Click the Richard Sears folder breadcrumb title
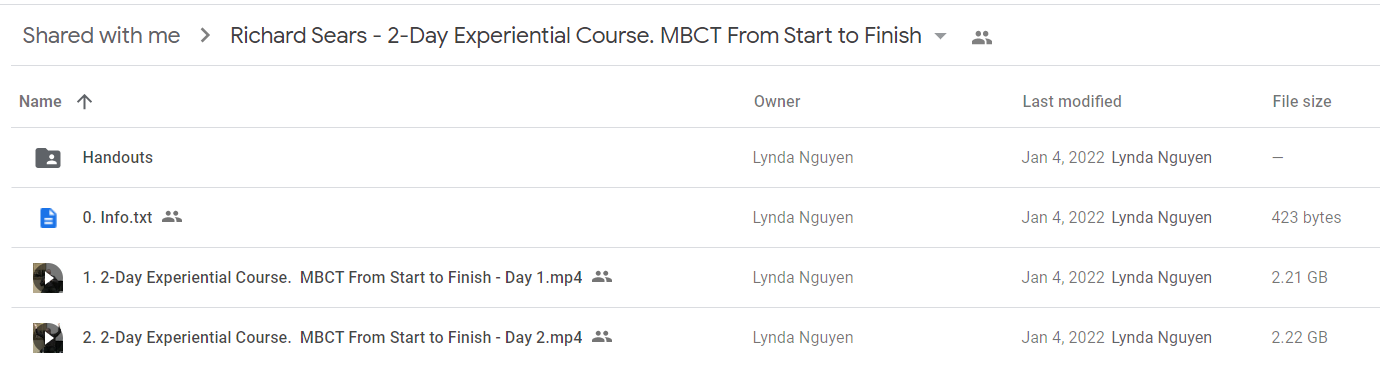Image resolution: width=1380 pixels, height=367 pixels. 576,36
